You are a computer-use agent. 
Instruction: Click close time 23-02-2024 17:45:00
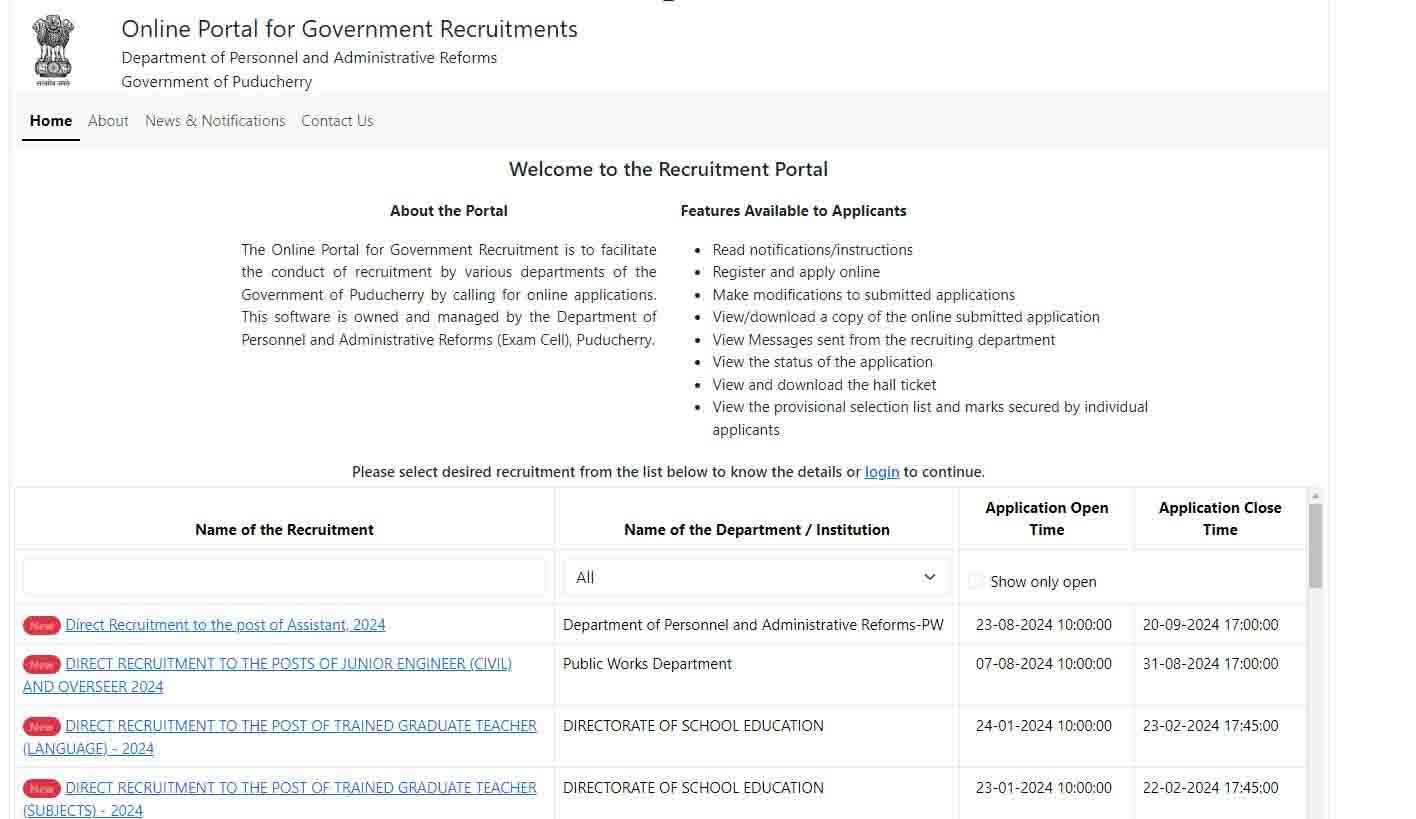(1211, 726)
